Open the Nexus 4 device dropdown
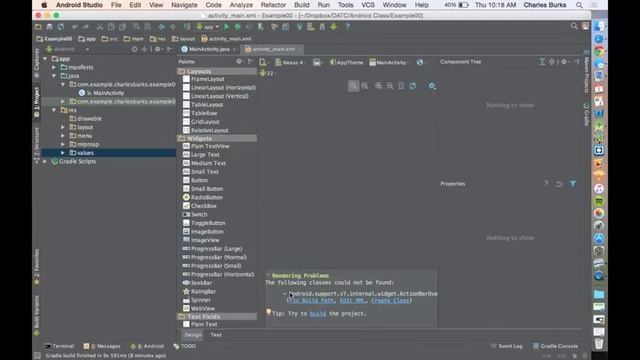This screenshot has width=640, height=360. coord(291,62)
